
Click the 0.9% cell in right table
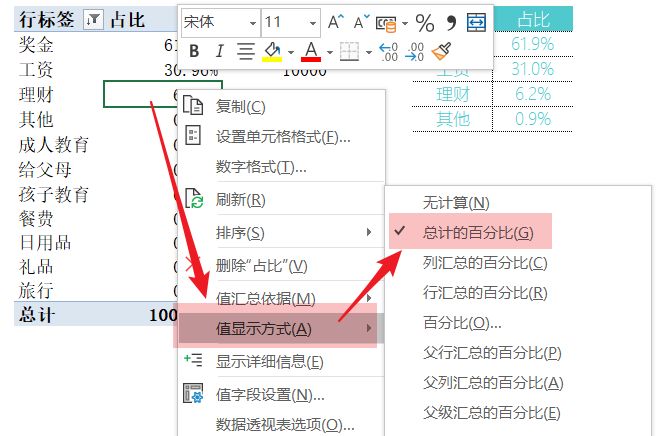pos(533,119)
